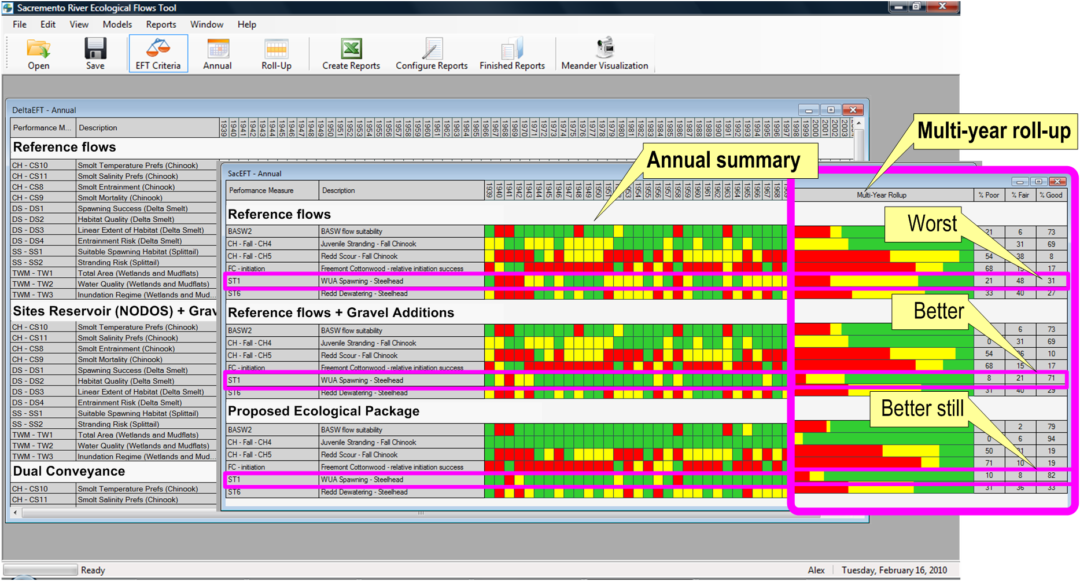Open the File menu
This screenshot has width=1080, height=581.
coord(20,24)
